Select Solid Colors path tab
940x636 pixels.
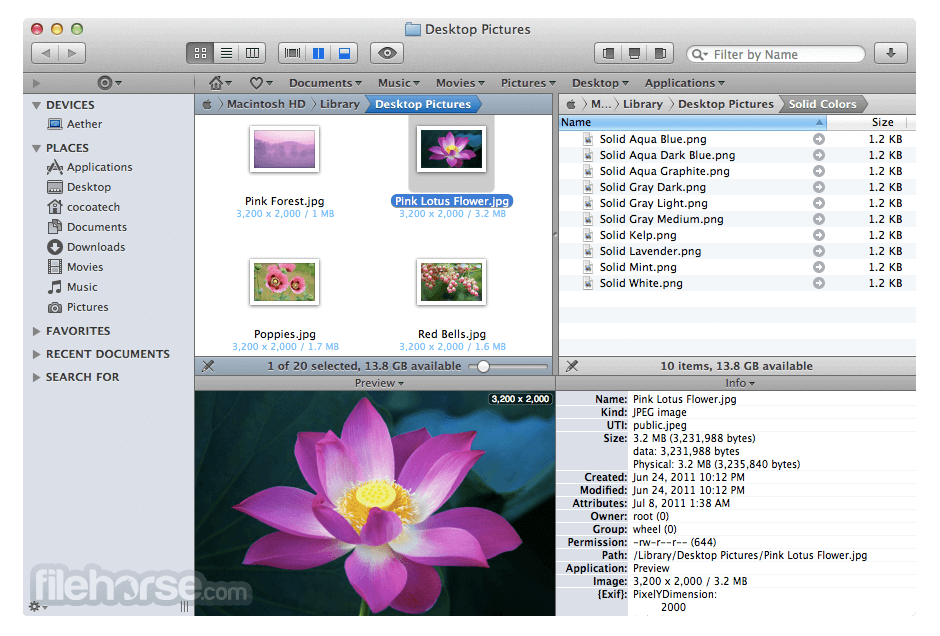coord(822,104)
